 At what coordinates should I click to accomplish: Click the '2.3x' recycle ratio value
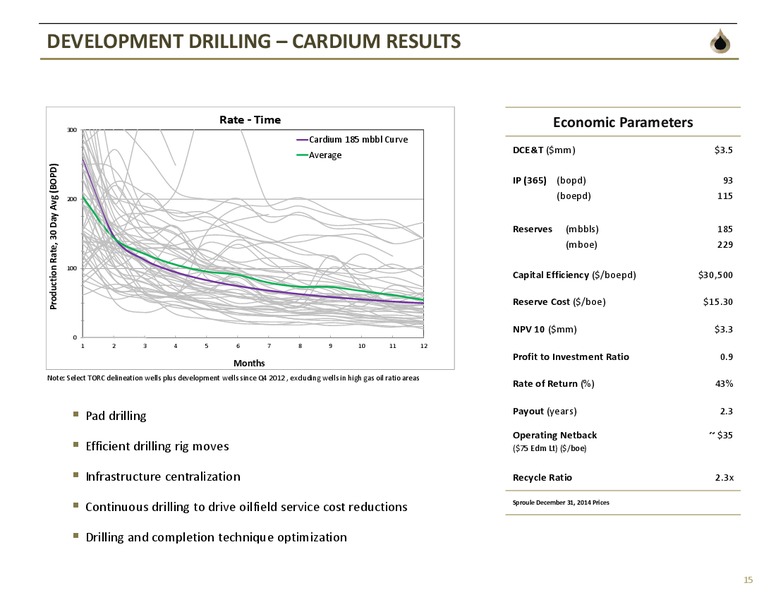725,478
